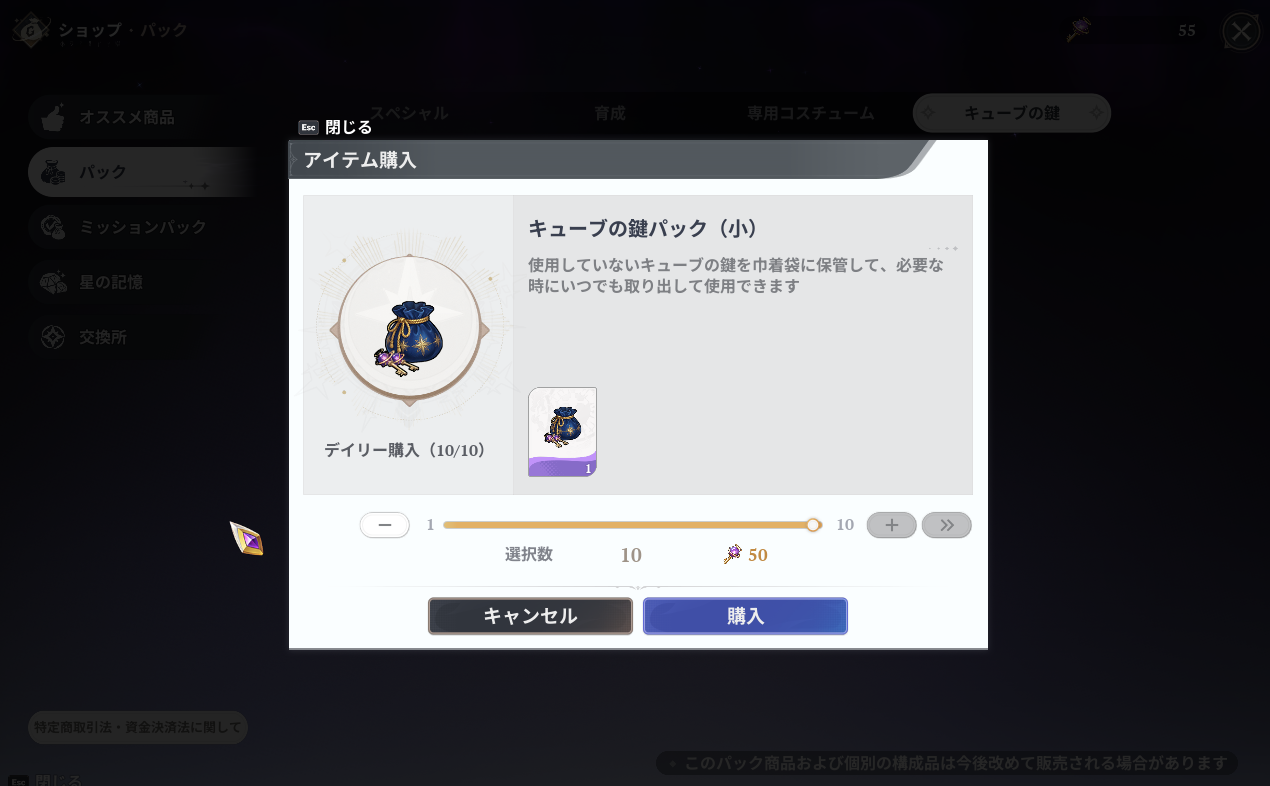1270x786 pixels.
Task: Click the large pouch icon in circle
Action: (409, 329)
